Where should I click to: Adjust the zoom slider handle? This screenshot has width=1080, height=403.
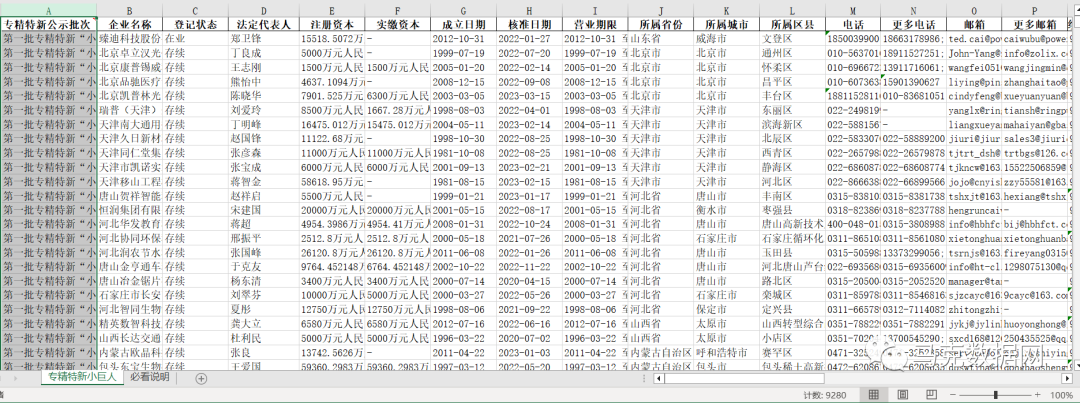(x=995, y=395)
